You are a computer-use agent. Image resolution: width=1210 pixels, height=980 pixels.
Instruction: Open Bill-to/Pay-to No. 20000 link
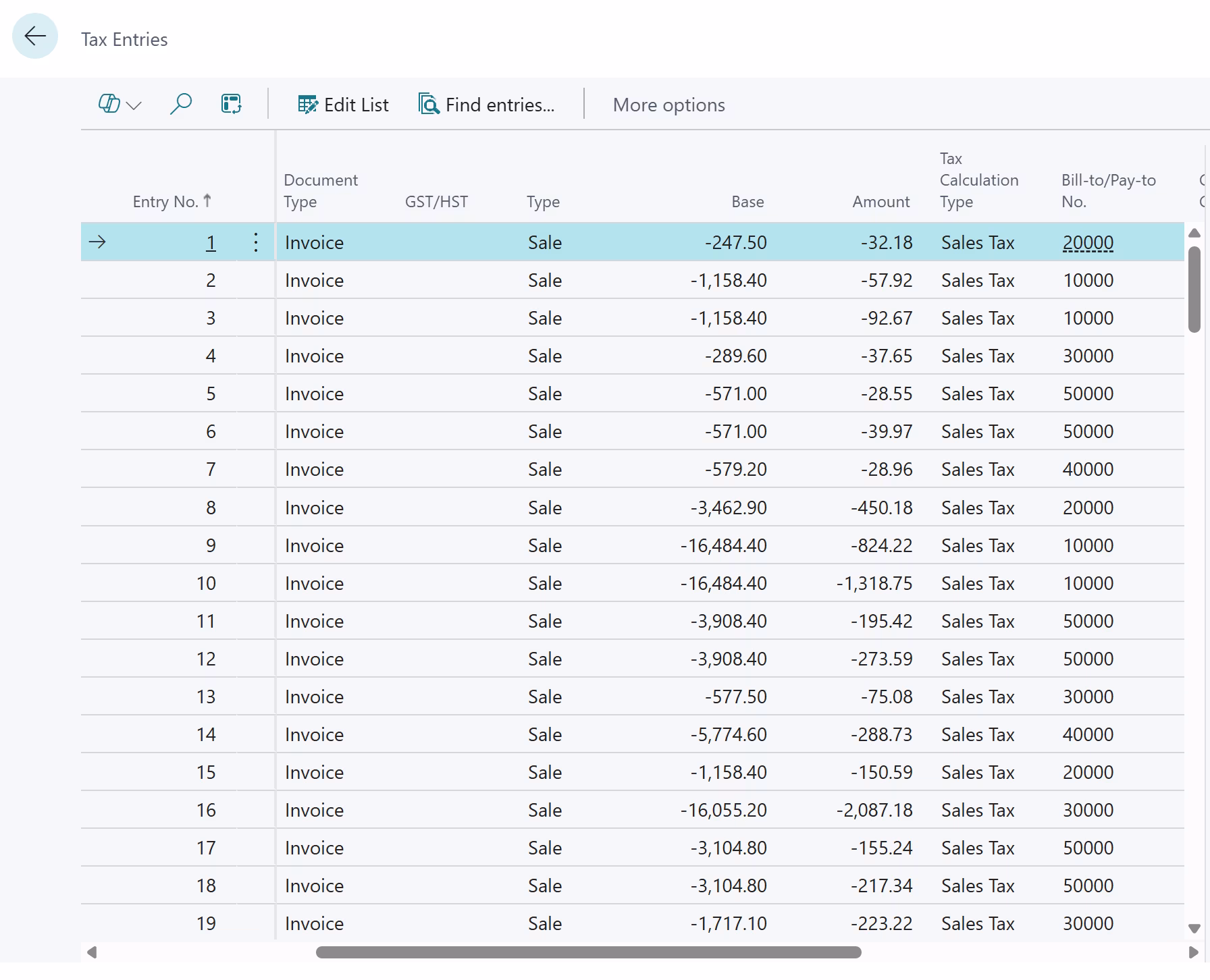point(1088,242)
